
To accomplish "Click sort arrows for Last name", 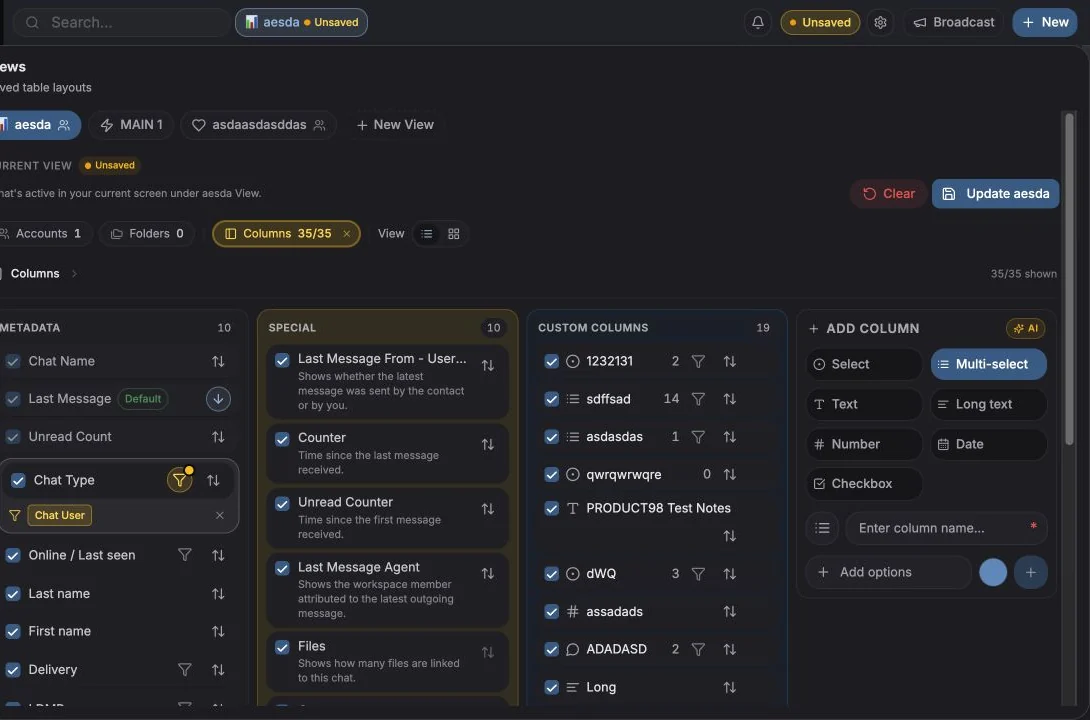I will [218, 594].
